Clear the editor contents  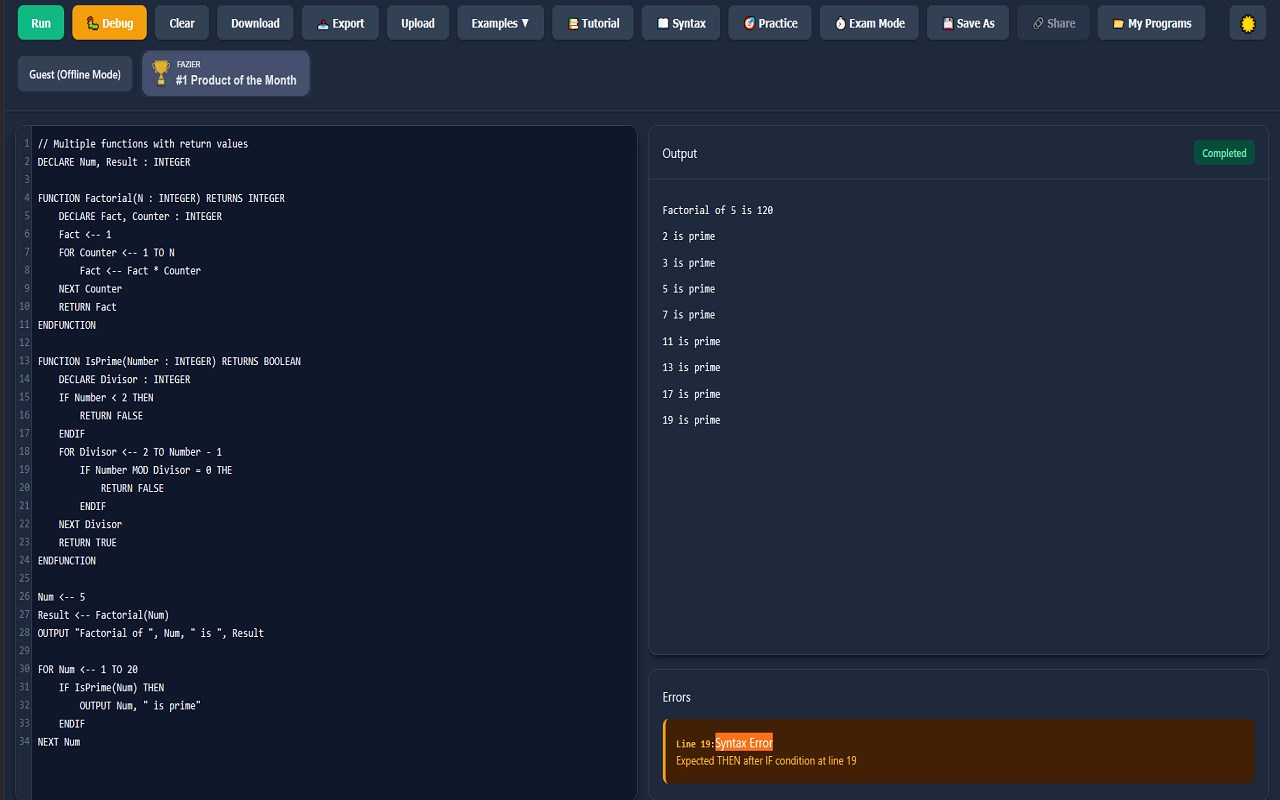coord(182,23)
